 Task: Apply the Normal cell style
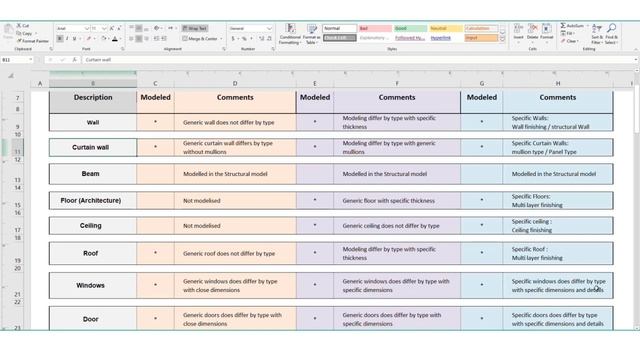coord(339,28)
